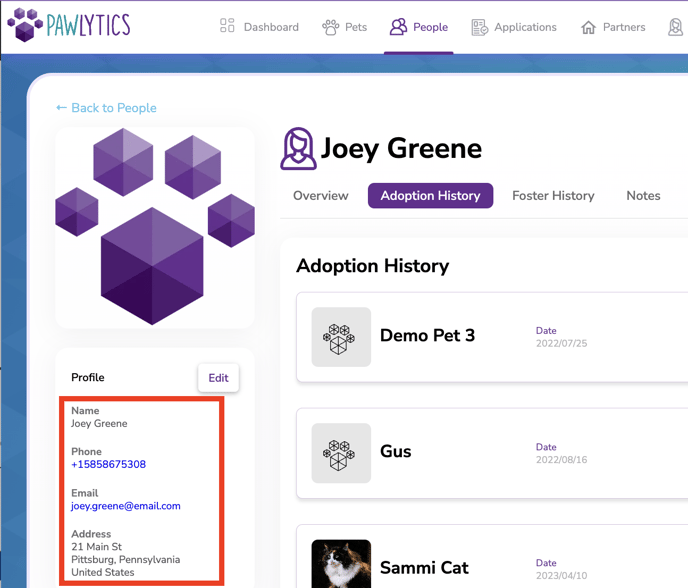Click the phone number +15858675308
Viewport: 688px width, 588px height.
108,464
